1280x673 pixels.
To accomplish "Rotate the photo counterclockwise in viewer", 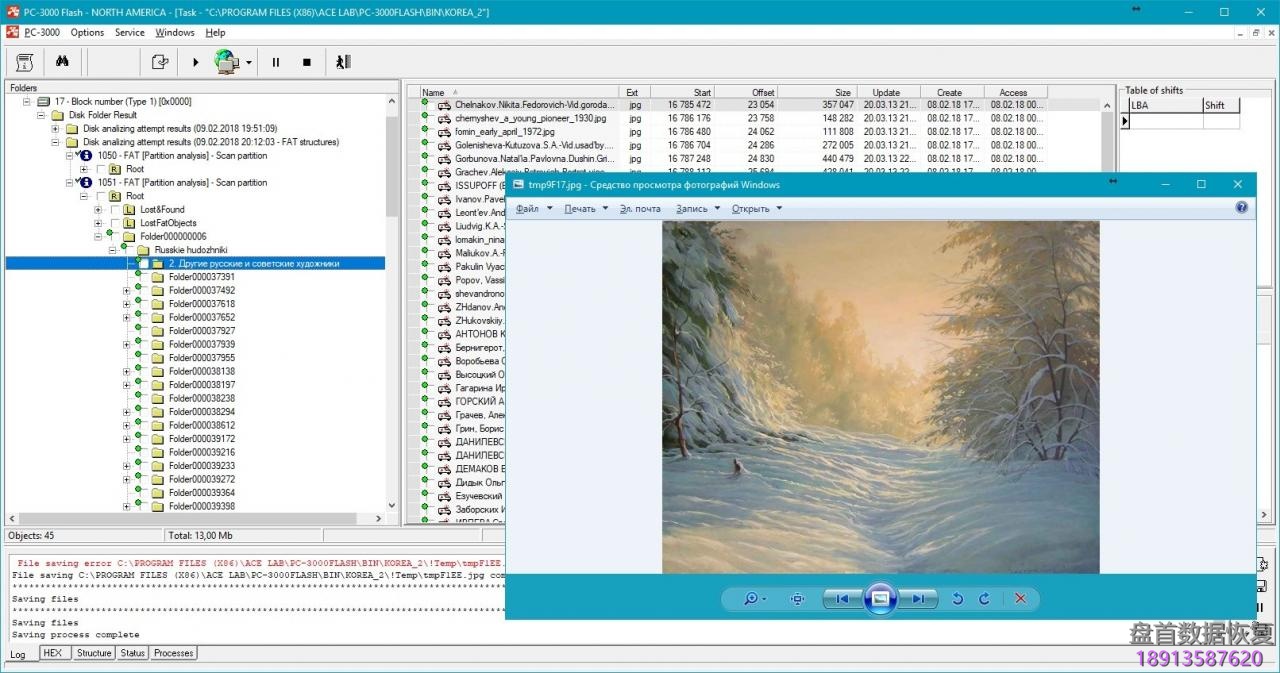I will (957, 599).
